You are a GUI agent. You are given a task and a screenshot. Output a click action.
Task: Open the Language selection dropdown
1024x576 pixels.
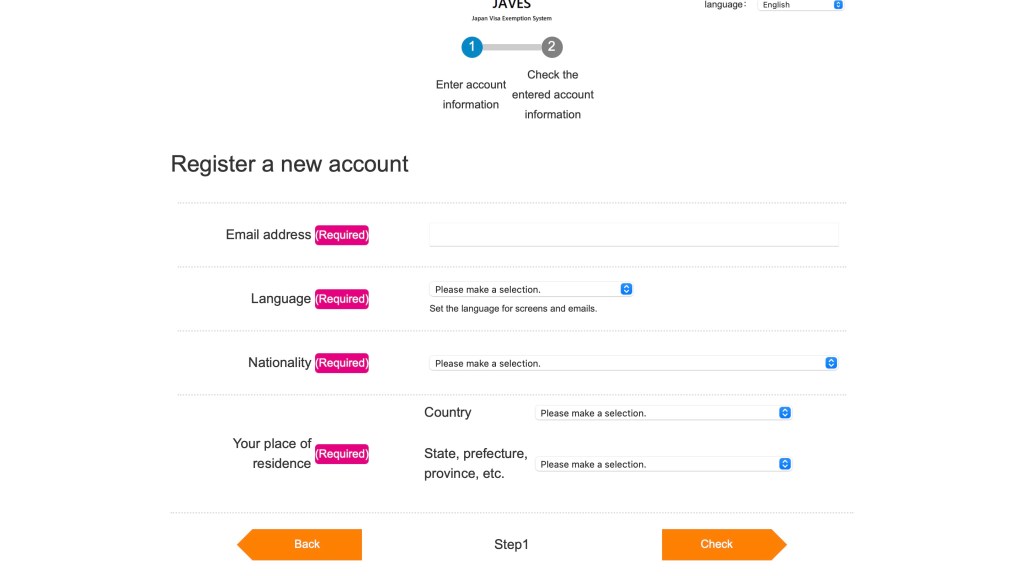coord(530,289)
